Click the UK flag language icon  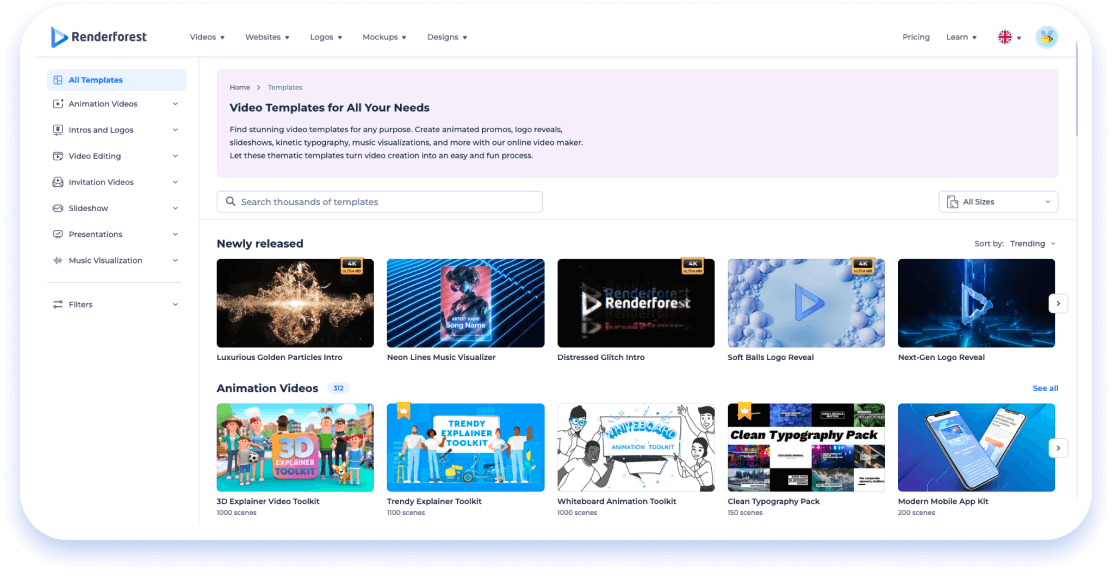click(x=1005, y=37)
